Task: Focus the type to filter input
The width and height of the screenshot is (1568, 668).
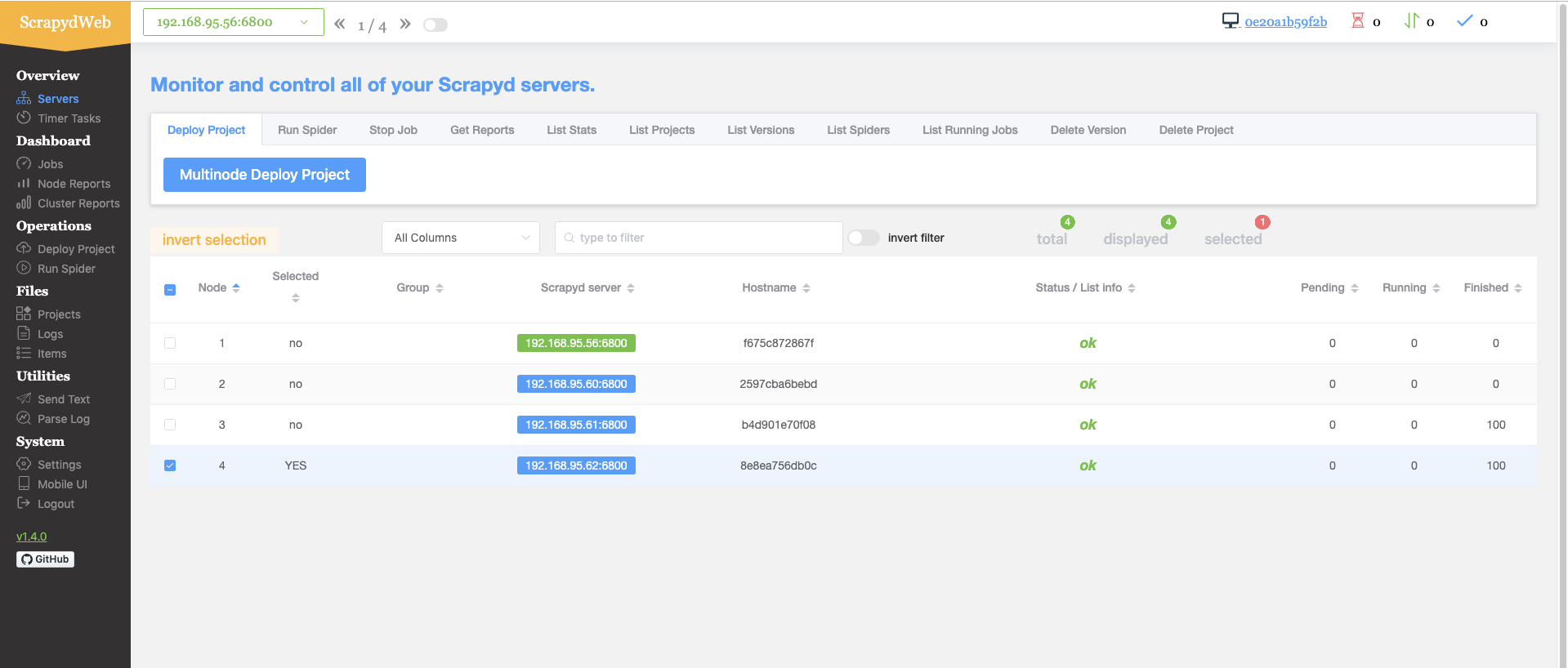Action: pos(699,238)
